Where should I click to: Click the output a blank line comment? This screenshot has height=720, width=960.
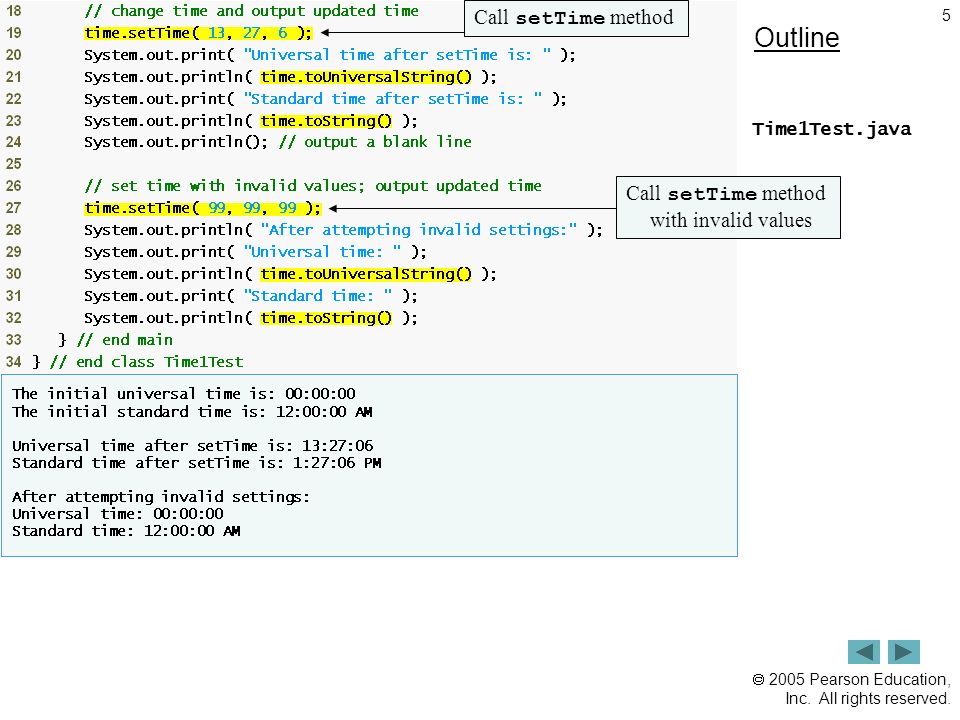(x=375, y=143)
